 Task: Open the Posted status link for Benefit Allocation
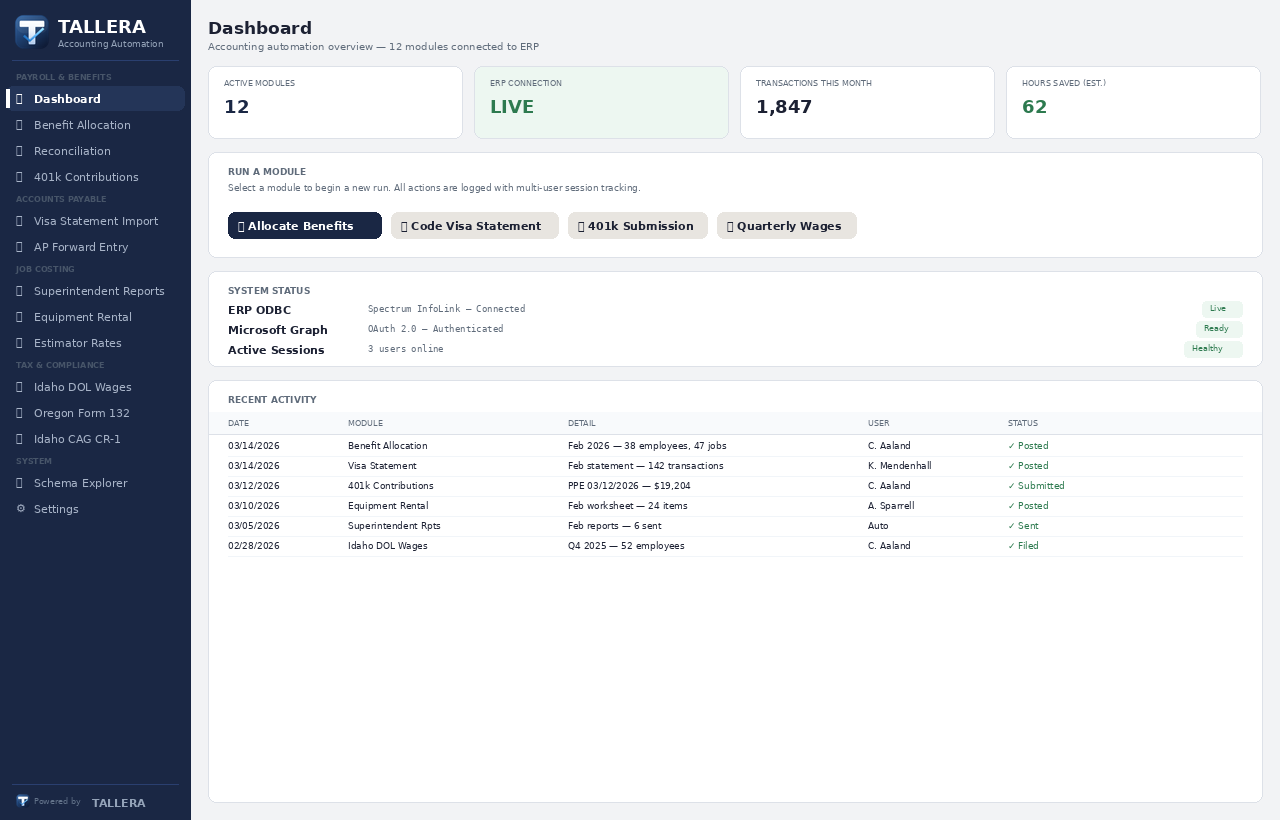click(x=1028, y=445)
